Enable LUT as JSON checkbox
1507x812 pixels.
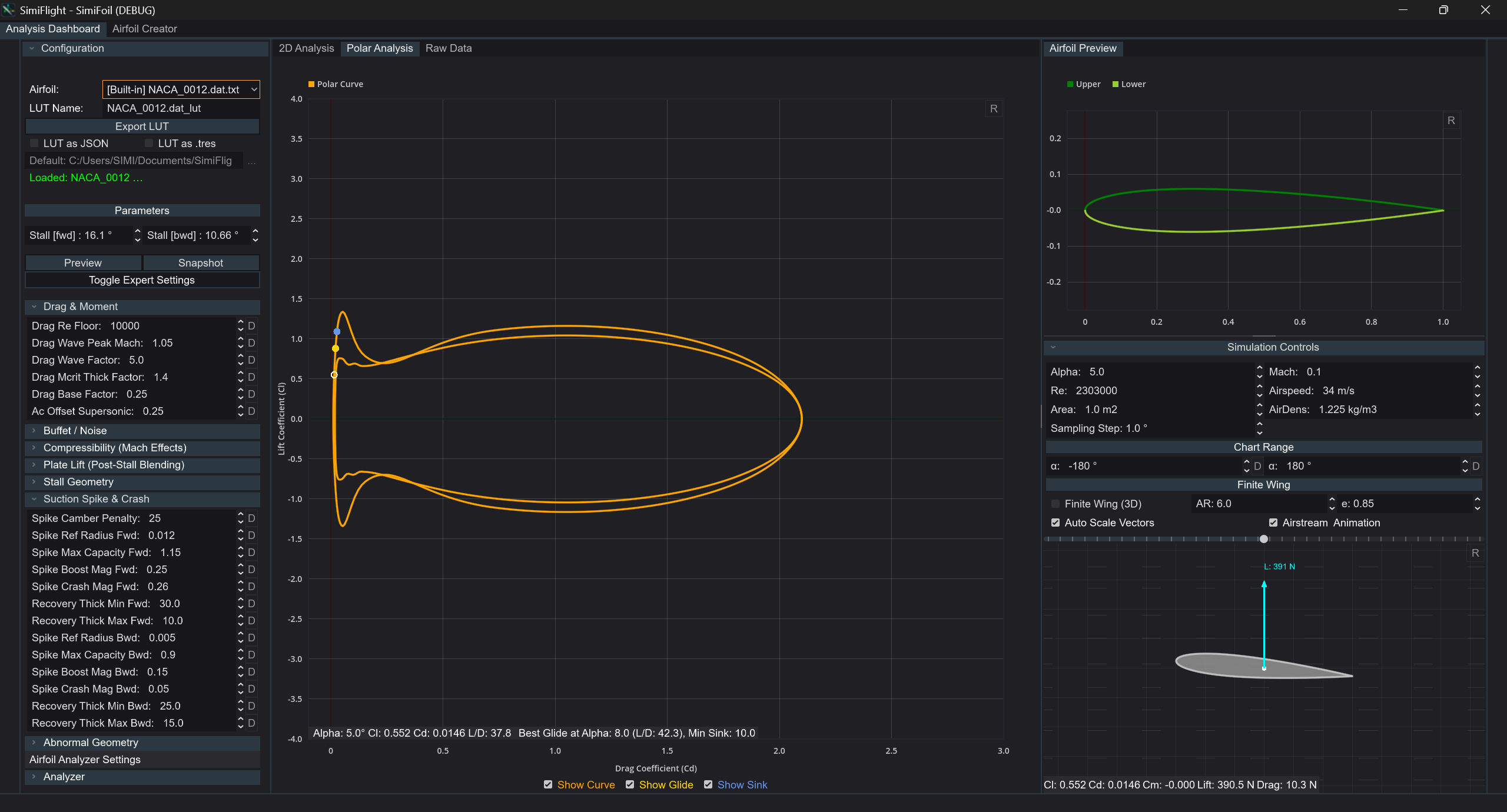35,144
